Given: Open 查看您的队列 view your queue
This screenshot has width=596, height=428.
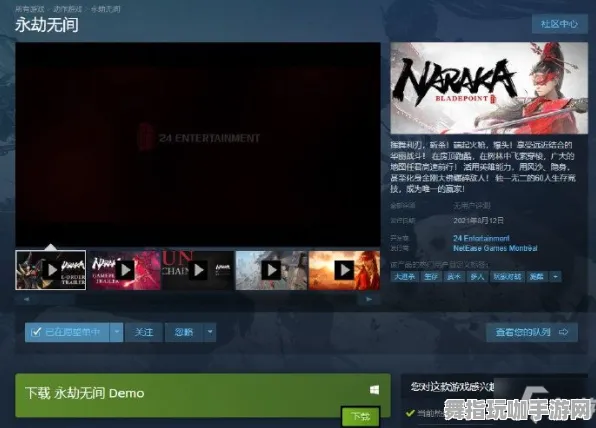Looking at the screenshot, I should coord(532,332).
